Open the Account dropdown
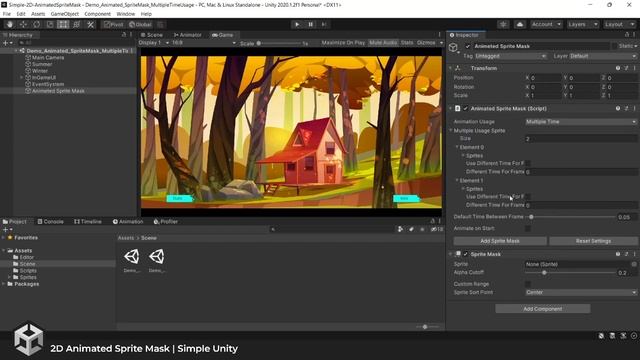Viewport: 640px width, 360px height. click(x=546, y=24)
